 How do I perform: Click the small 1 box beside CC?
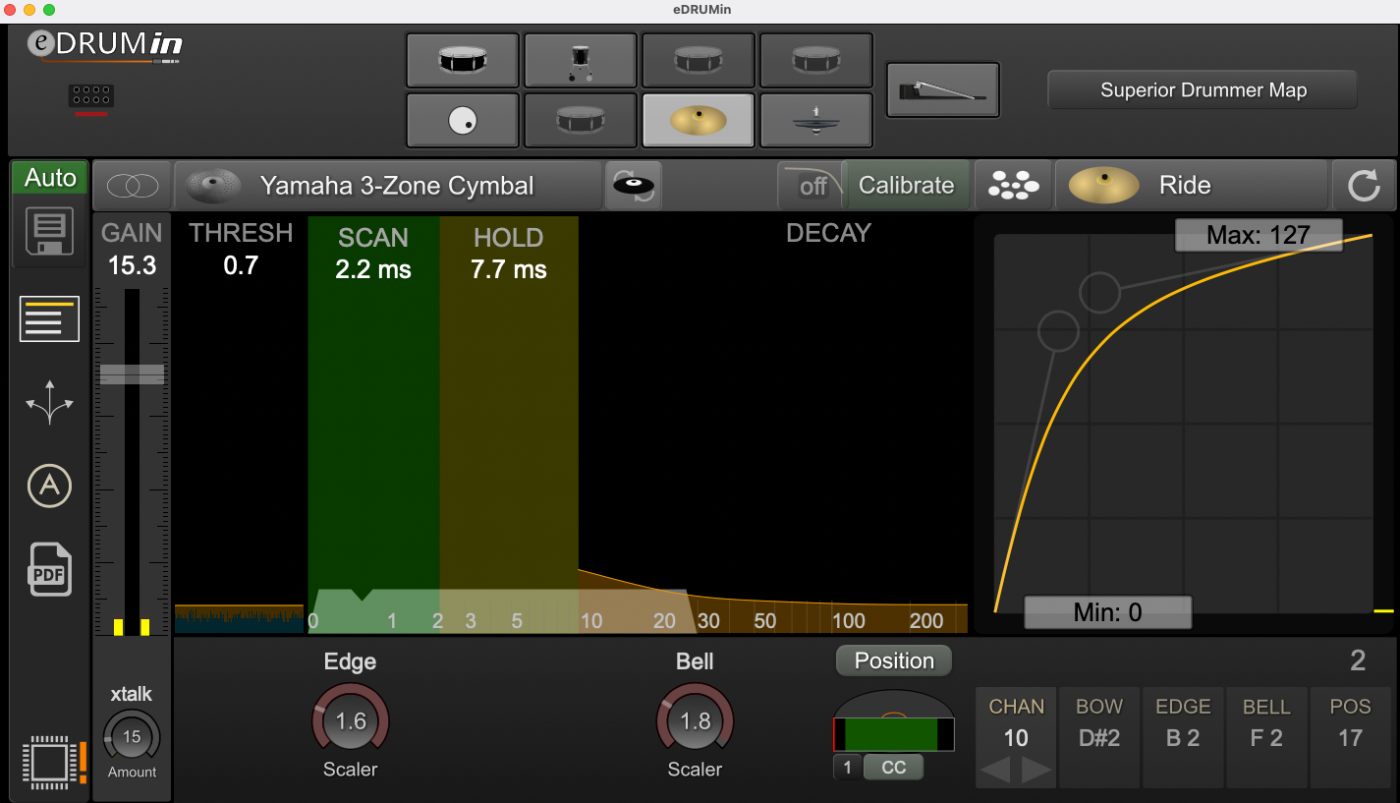(847, 767)
